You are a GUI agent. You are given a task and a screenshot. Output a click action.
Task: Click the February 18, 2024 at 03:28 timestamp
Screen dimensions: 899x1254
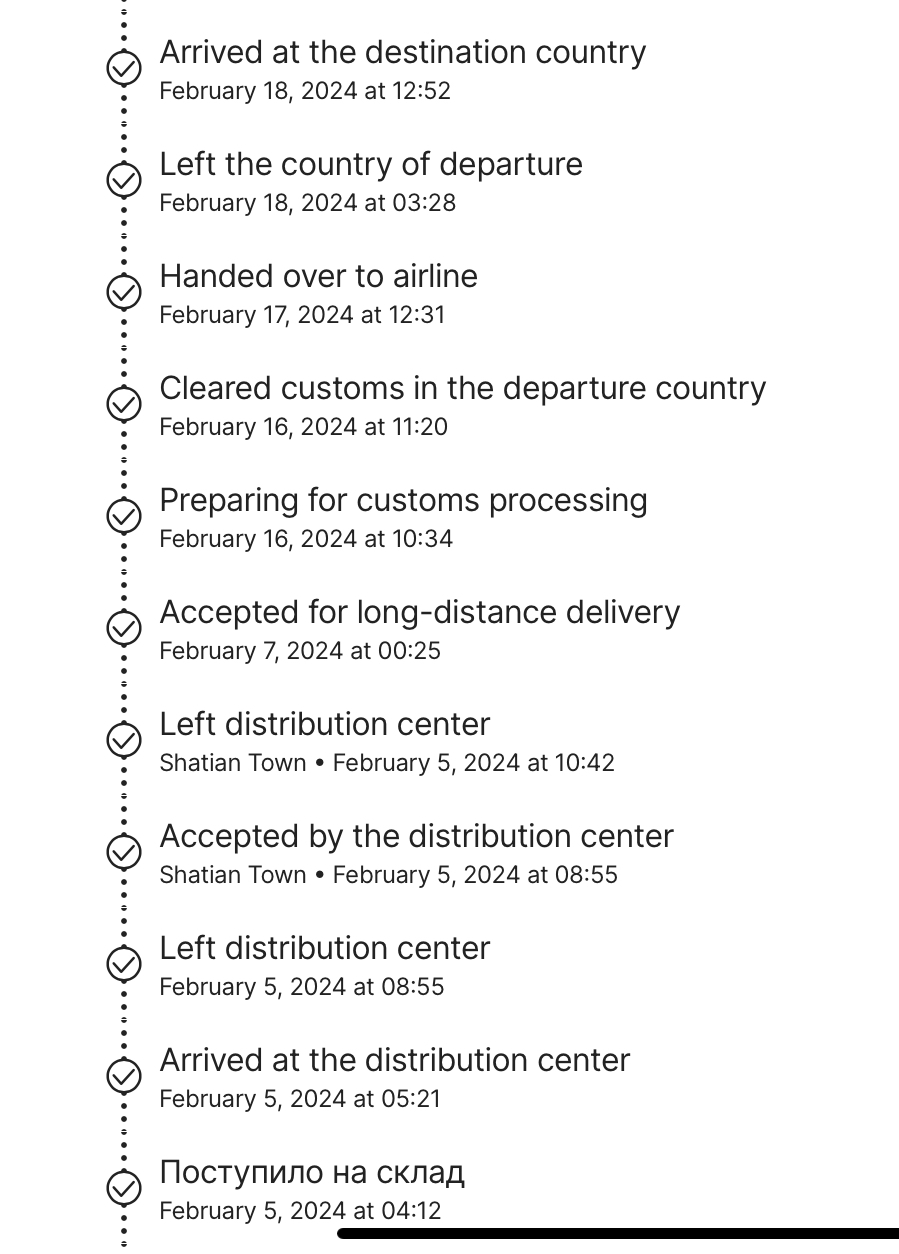click(308, 203)
